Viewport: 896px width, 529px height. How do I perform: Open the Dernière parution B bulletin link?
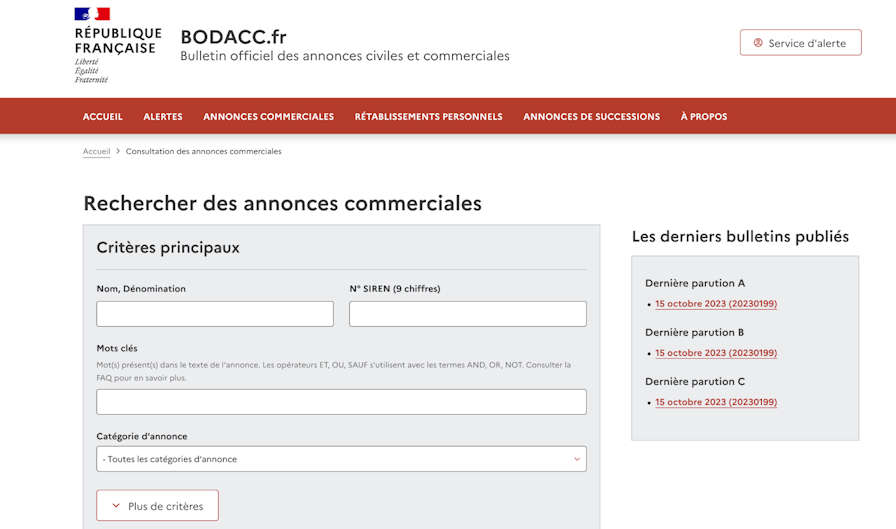pos(716,353)
